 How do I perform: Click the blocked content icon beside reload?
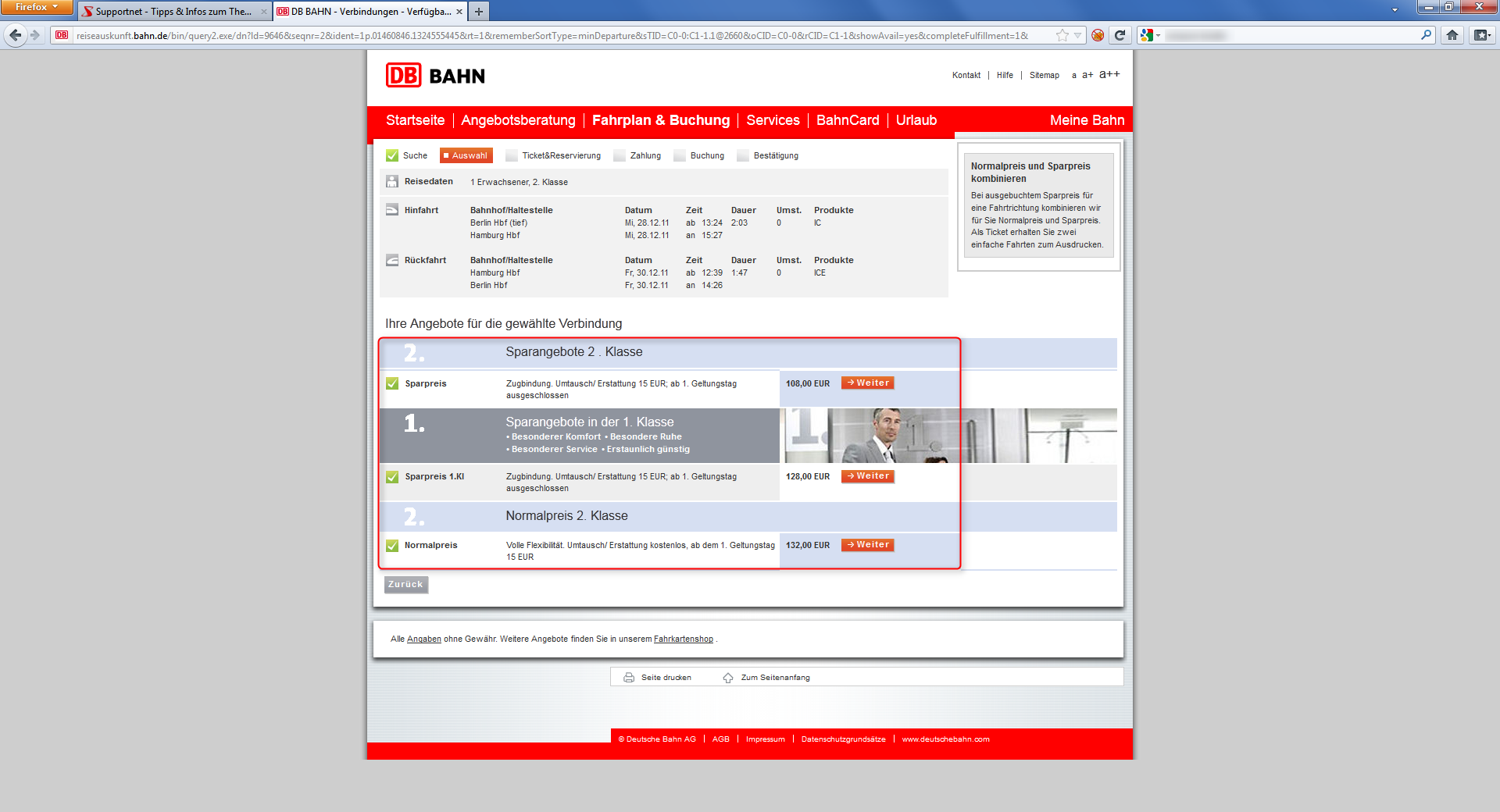pyautogui.click(x=1098, y=35)
